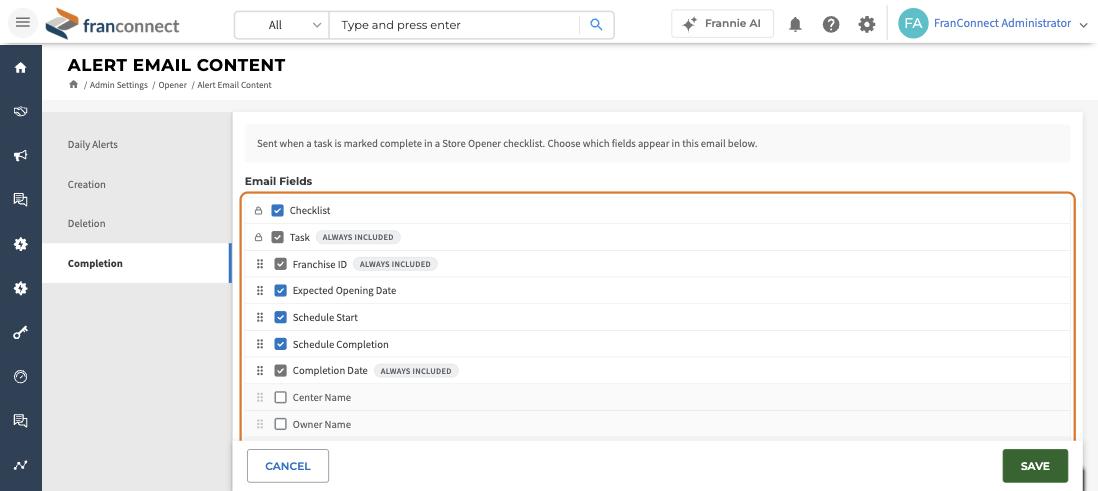
Task: Click the search magnifier icon
Action: click(x=596, y=25)
